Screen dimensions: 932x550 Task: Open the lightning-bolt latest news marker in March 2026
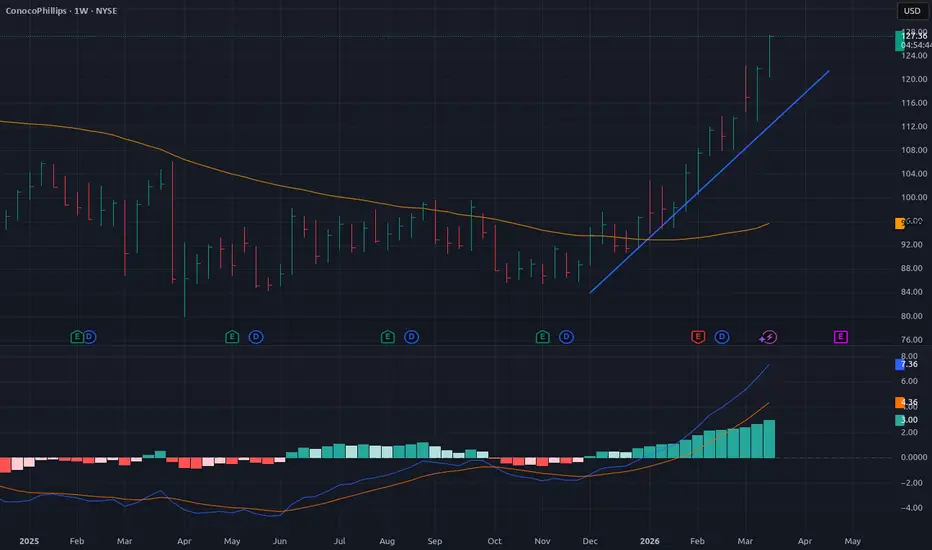click(769, 337)
